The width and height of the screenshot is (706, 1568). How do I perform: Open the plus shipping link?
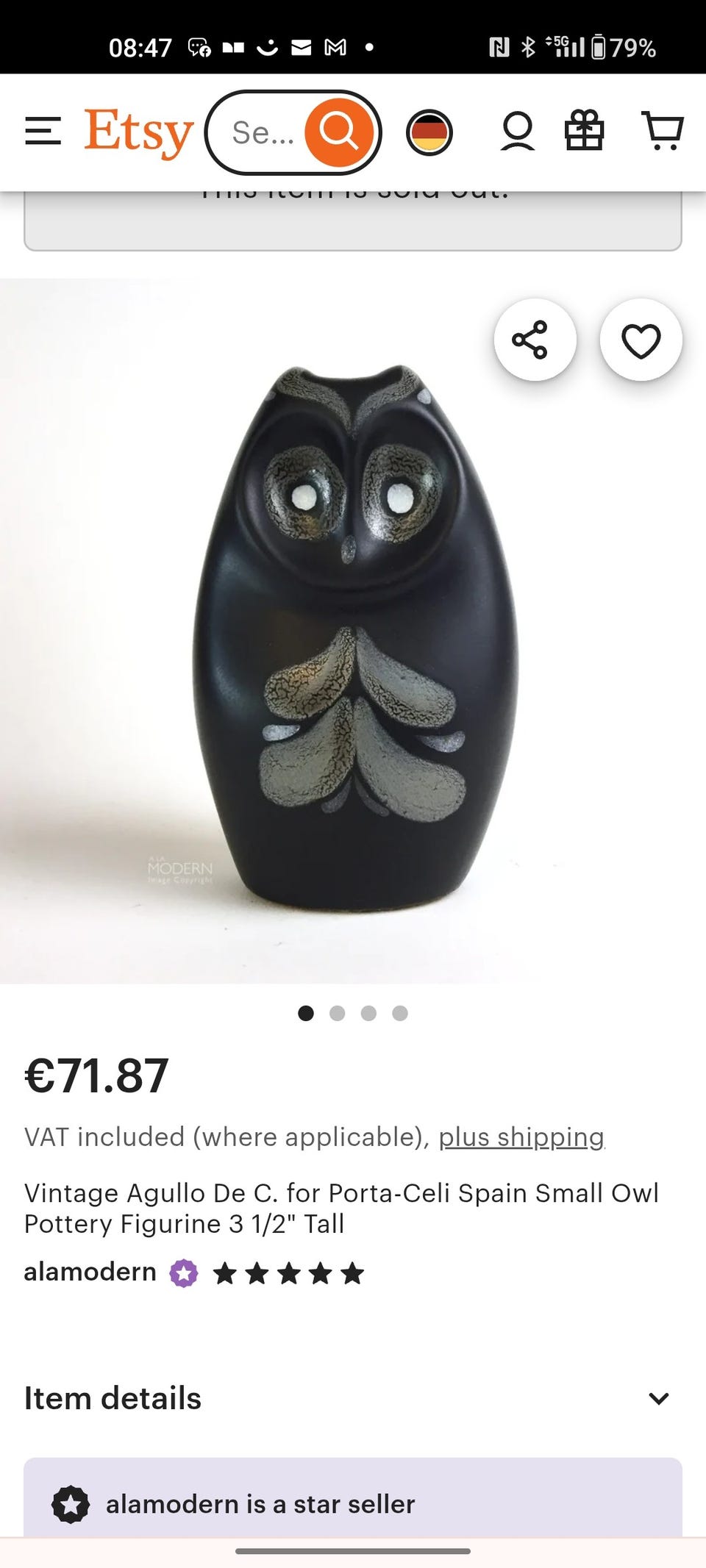click(x=521, y=1137)
